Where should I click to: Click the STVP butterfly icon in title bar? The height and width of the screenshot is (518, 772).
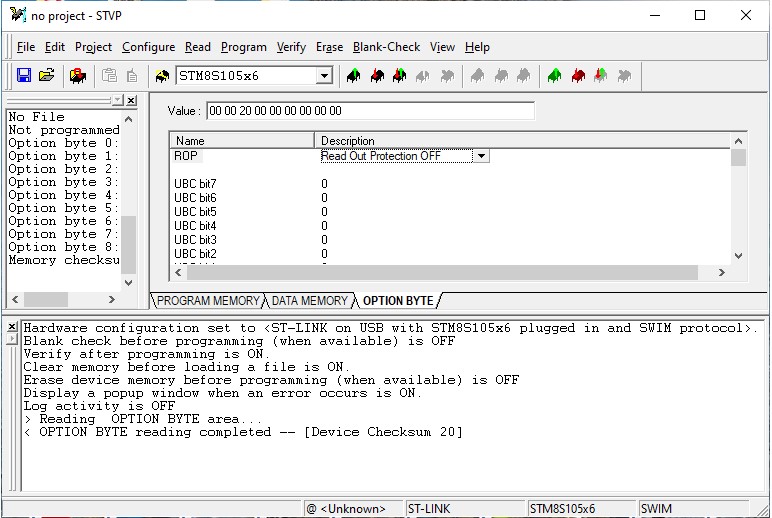[x=18, y=15]
